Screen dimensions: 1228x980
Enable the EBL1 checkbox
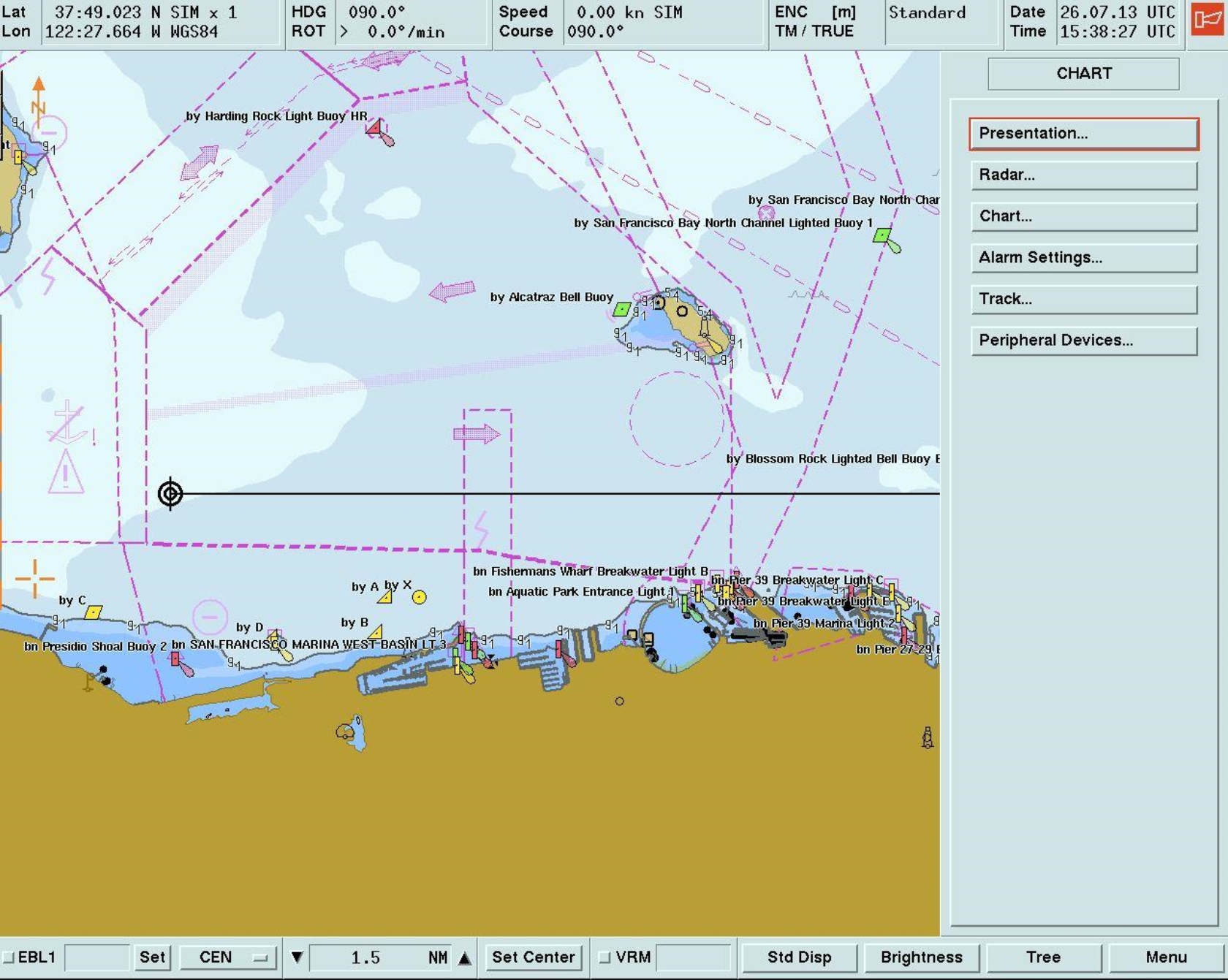tap(10, 957)
